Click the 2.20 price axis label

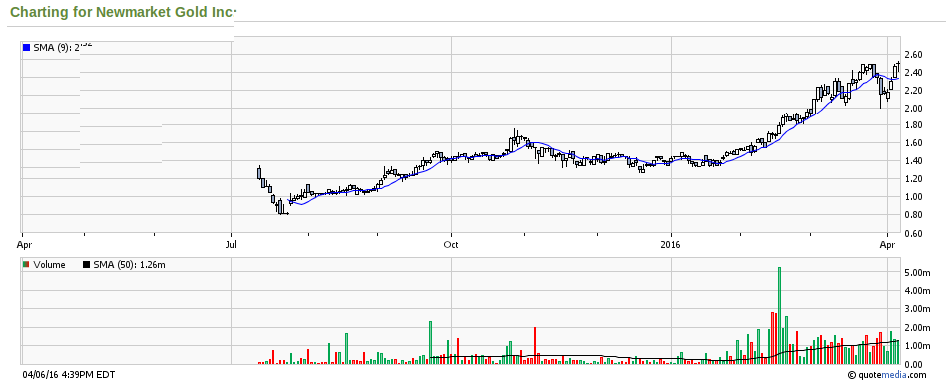[x=914, y=91]
